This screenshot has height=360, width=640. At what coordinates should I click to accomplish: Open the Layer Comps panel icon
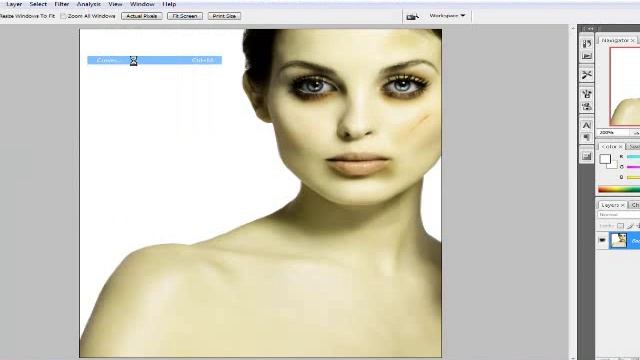[x=587, y=156]
